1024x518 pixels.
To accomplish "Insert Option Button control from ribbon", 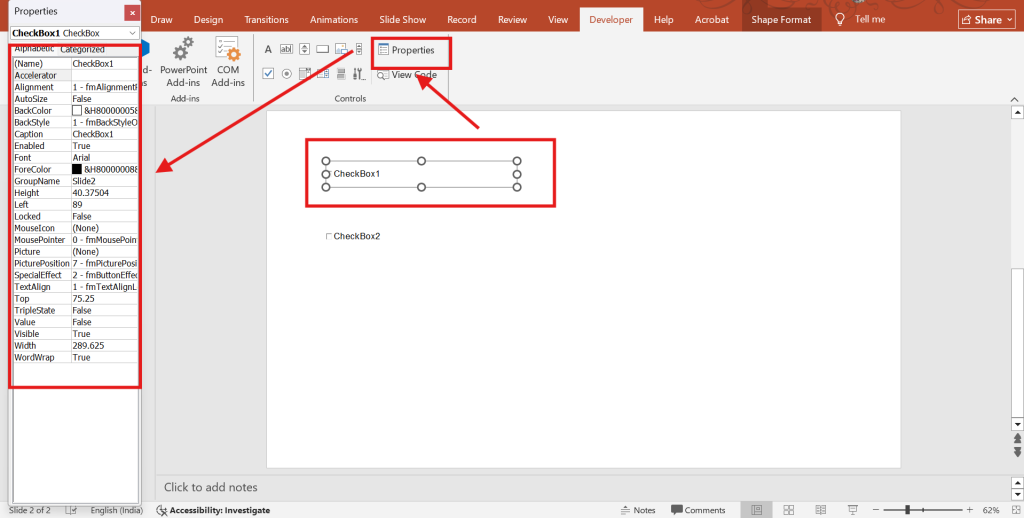I will tap(286, 73).
